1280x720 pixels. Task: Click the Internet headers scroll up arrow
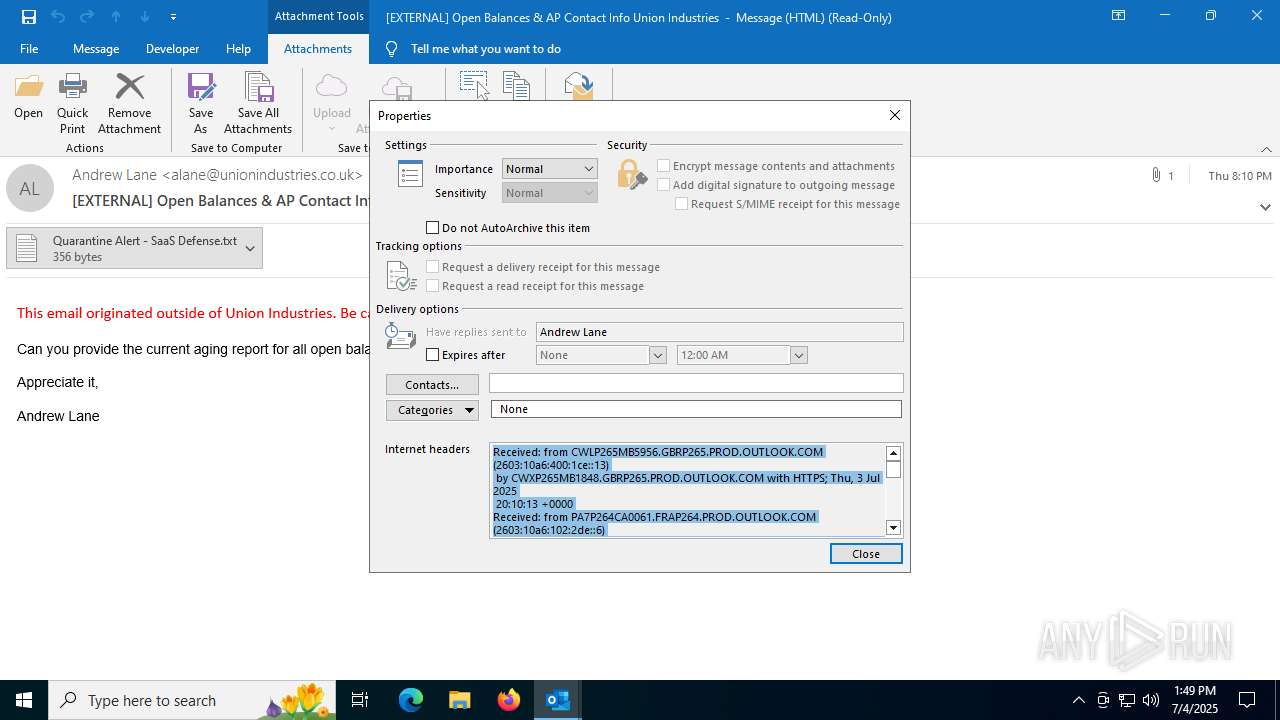click(893, 453)
